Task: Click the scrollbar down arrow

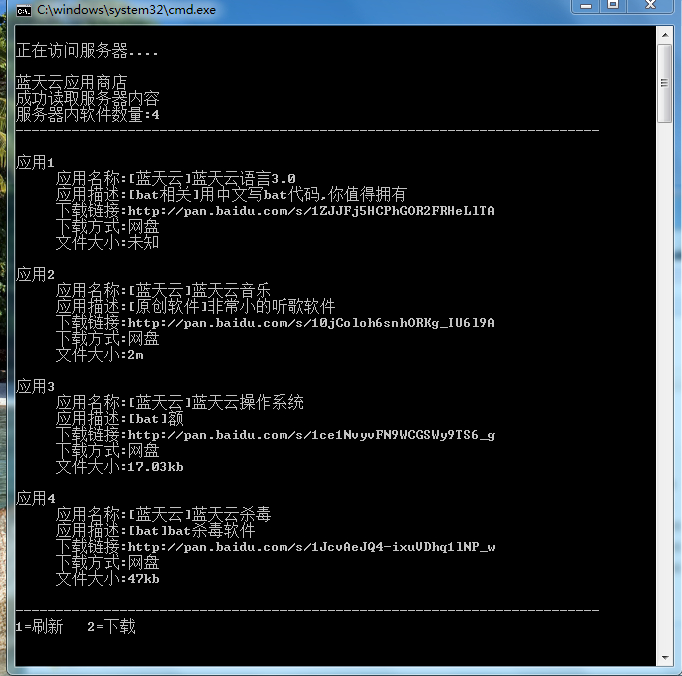Action: click(665, 658)
